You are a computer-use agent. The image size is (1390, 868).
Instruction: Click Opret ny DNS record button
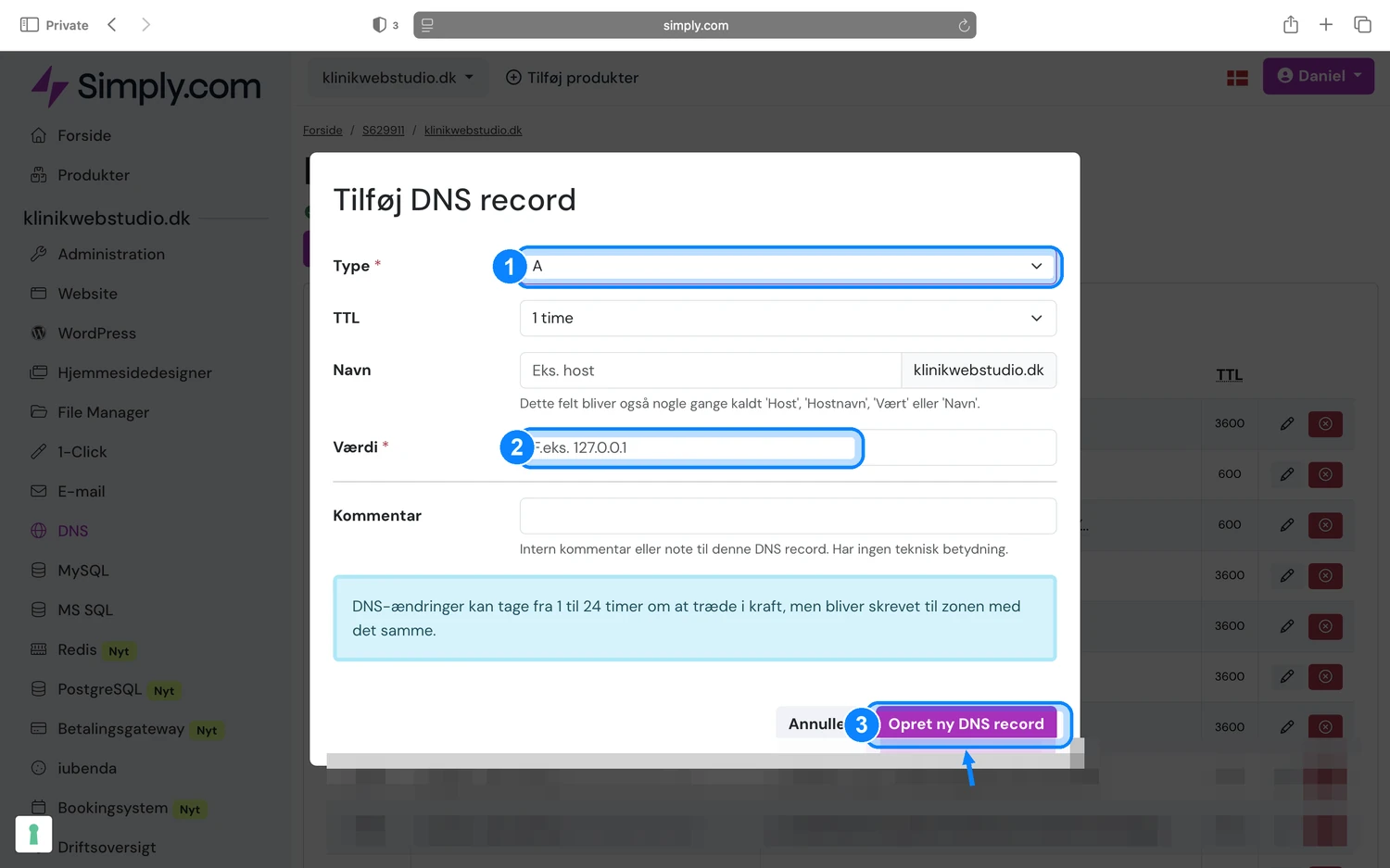pyautogui.click(x=966, y=723)
